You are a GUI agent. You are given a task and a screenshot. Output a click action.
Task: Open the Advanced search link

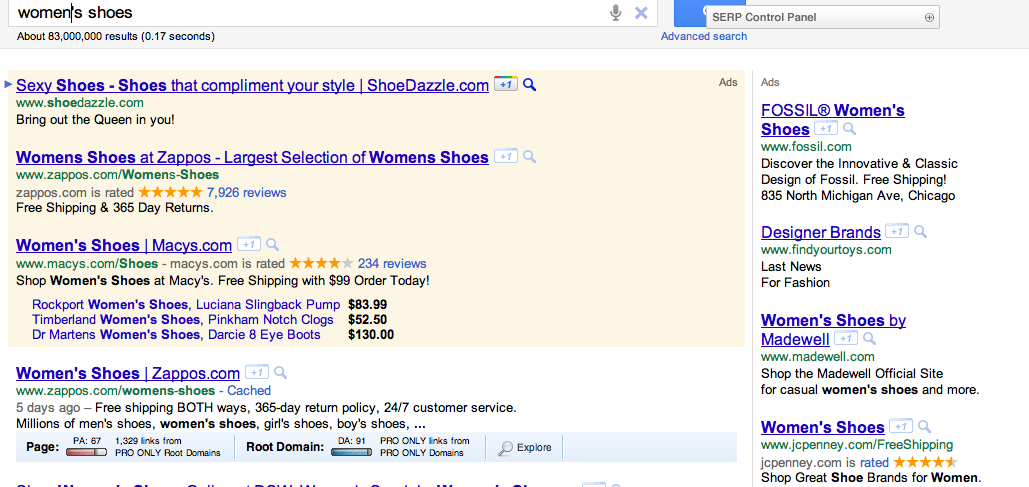[x=704, y=36]
